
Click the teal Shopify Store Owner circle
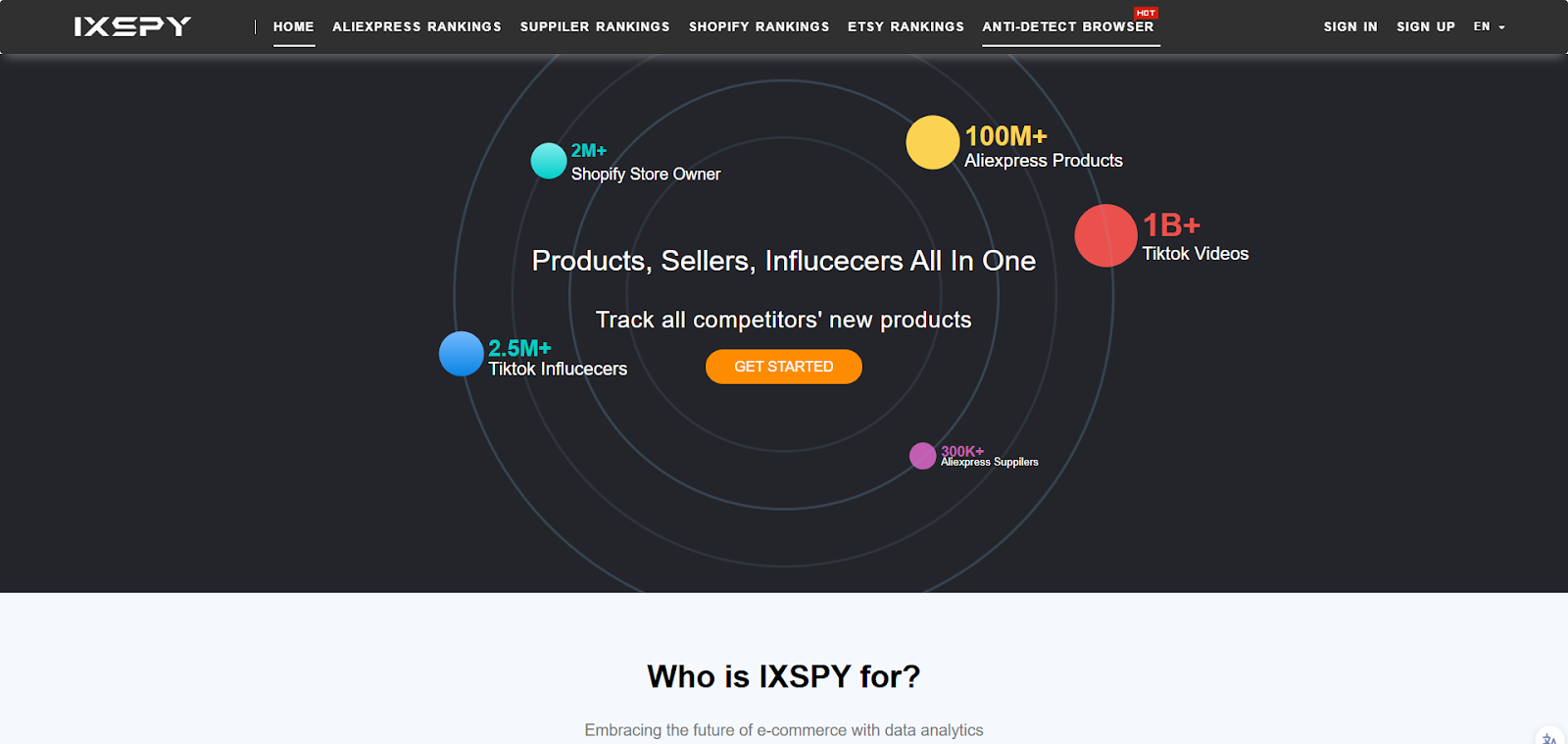[549, 161]
